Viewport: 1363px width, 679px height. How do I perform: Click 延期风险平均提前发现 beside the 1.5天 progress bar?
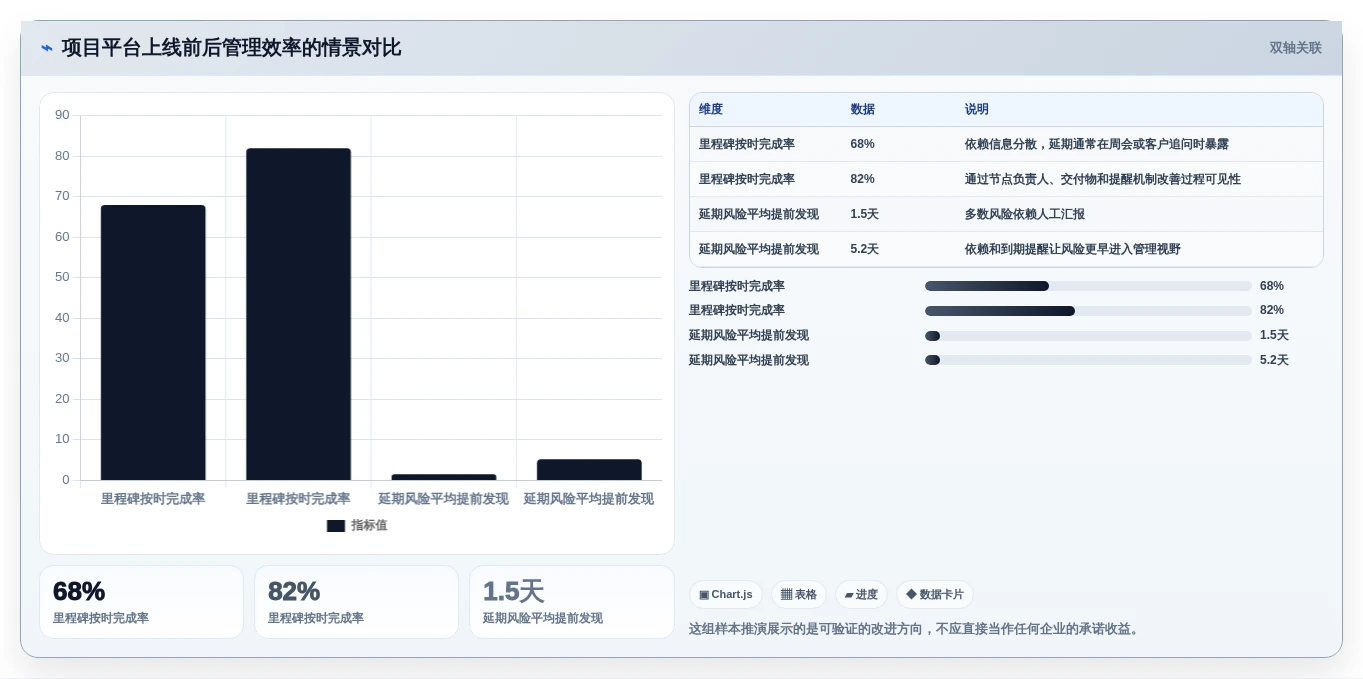(x=749, y=335)
